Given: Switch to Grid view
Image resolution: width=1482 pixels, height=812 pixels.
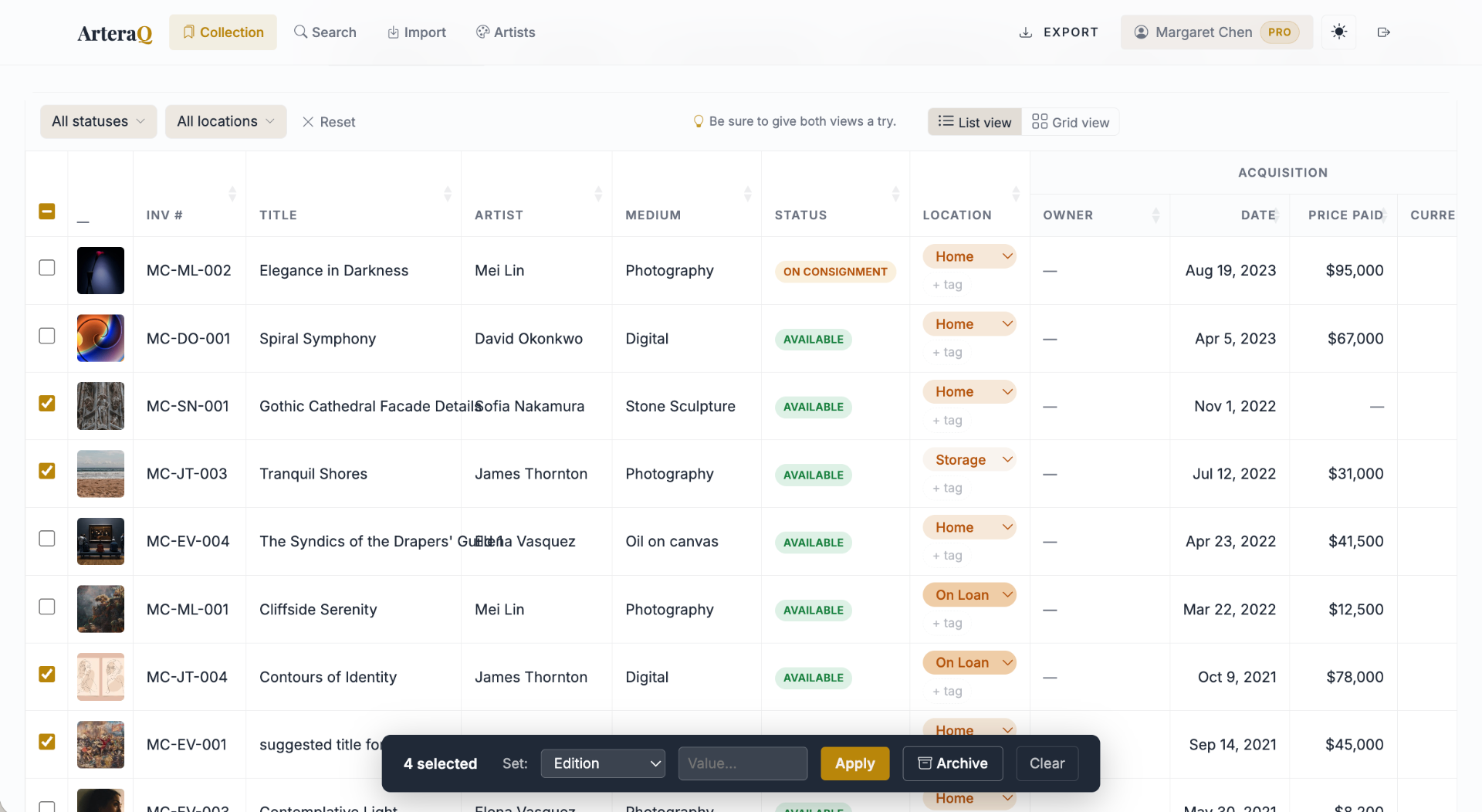Looking at the screenshot, I should coord(1070,121).
